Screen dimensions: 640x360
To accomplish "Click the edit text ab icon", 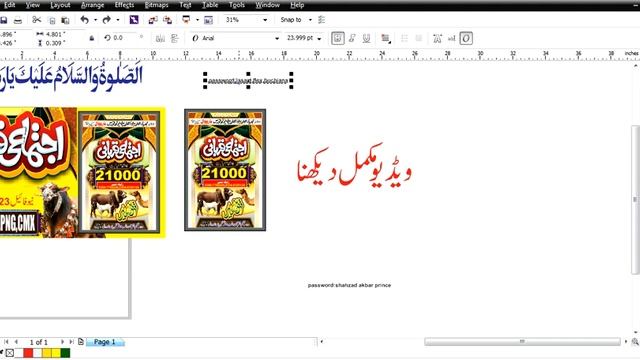I will point(451,38).
